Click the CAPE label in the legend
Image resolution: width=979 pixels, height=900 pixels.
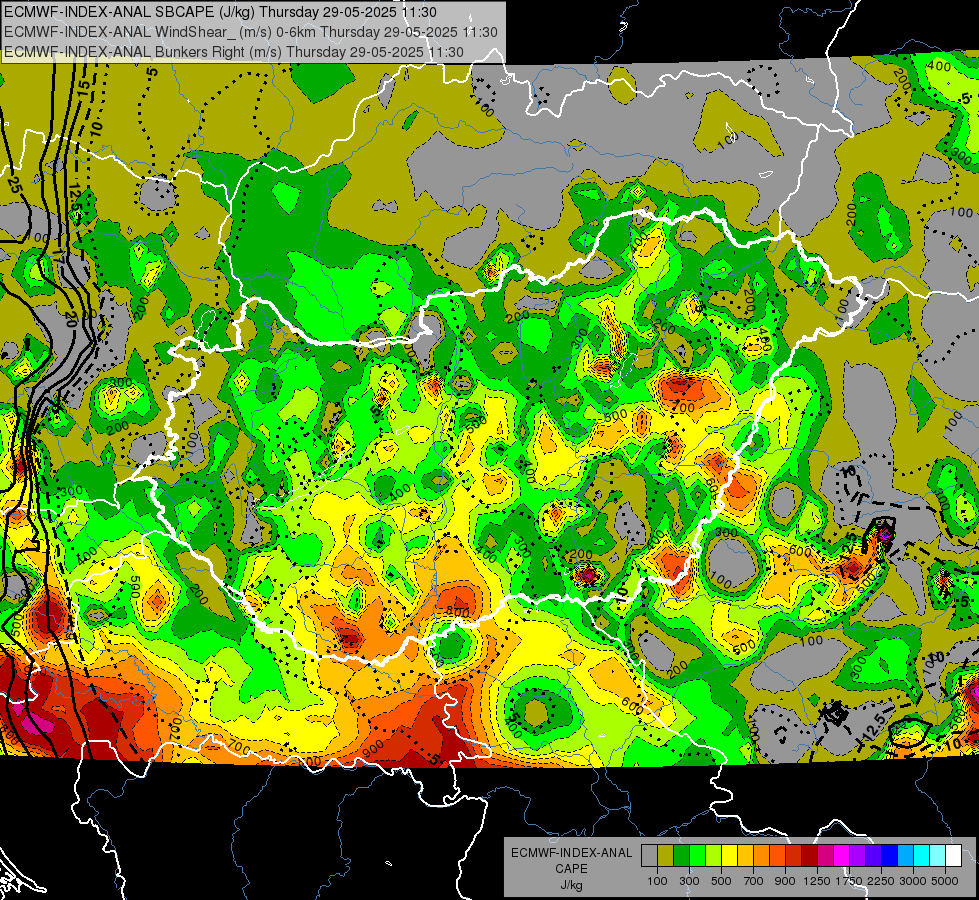pos(571,869)
